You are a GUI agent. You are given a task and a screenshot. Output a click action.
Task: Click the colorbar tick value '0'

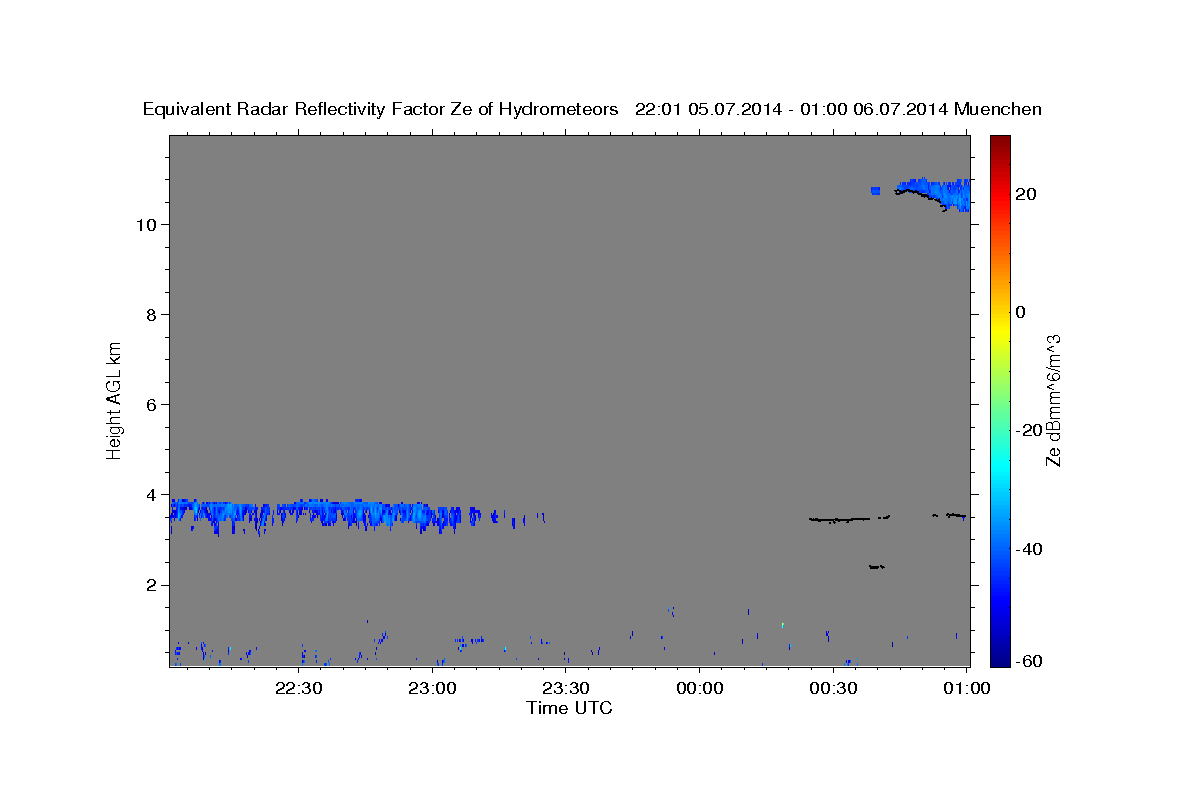click(1021, 312)
